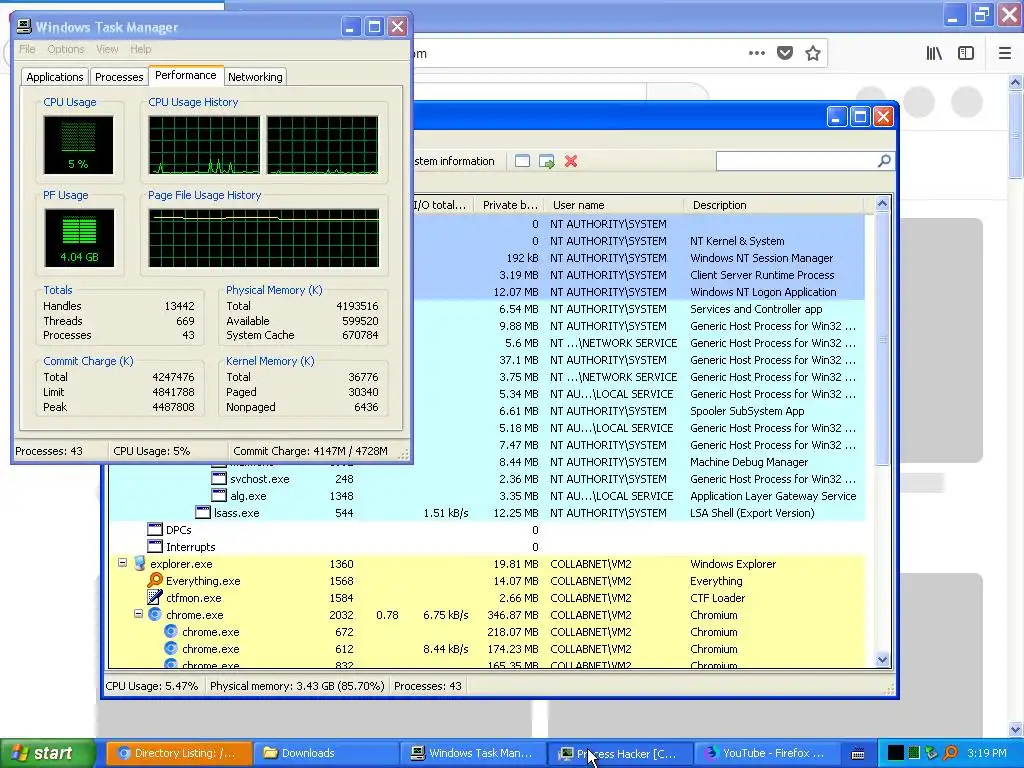Click the Start button
Image resolution: width=1024 pixels, height=768 pixels.
pos(47,753)
